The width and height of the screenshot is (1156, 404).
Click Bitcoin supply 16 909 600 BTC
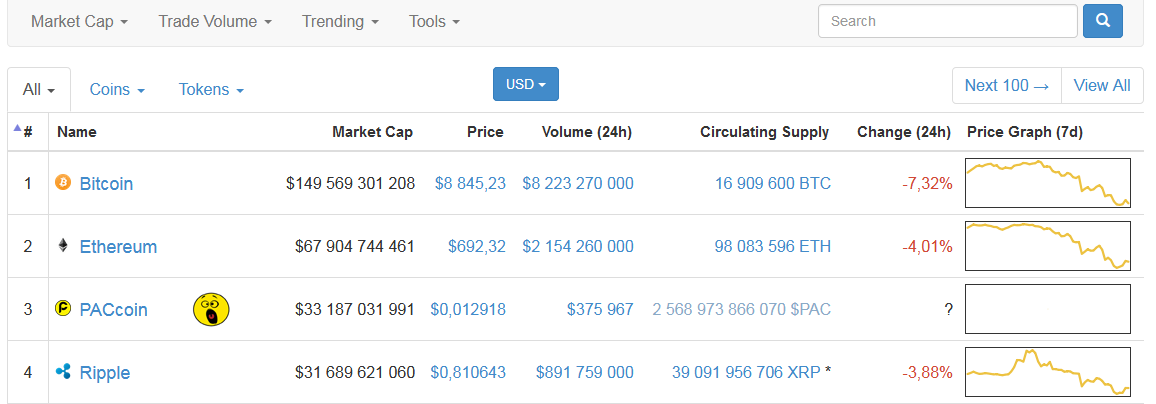(773, 183)
